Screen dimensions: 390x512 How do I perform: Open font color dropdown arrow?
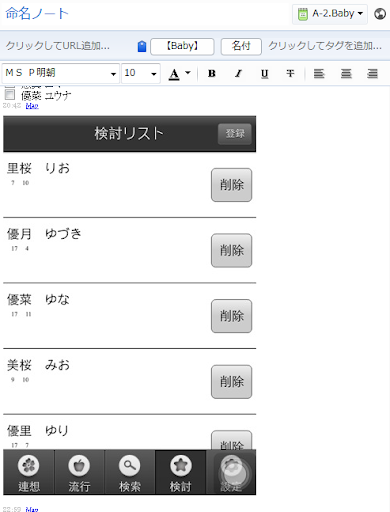coord(188,73)
